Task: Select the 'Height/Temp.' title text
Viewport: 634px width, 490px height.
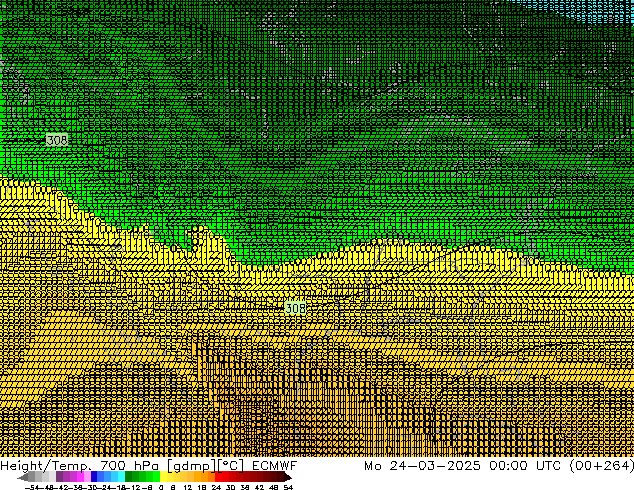Action: click(x=47, y=466)
